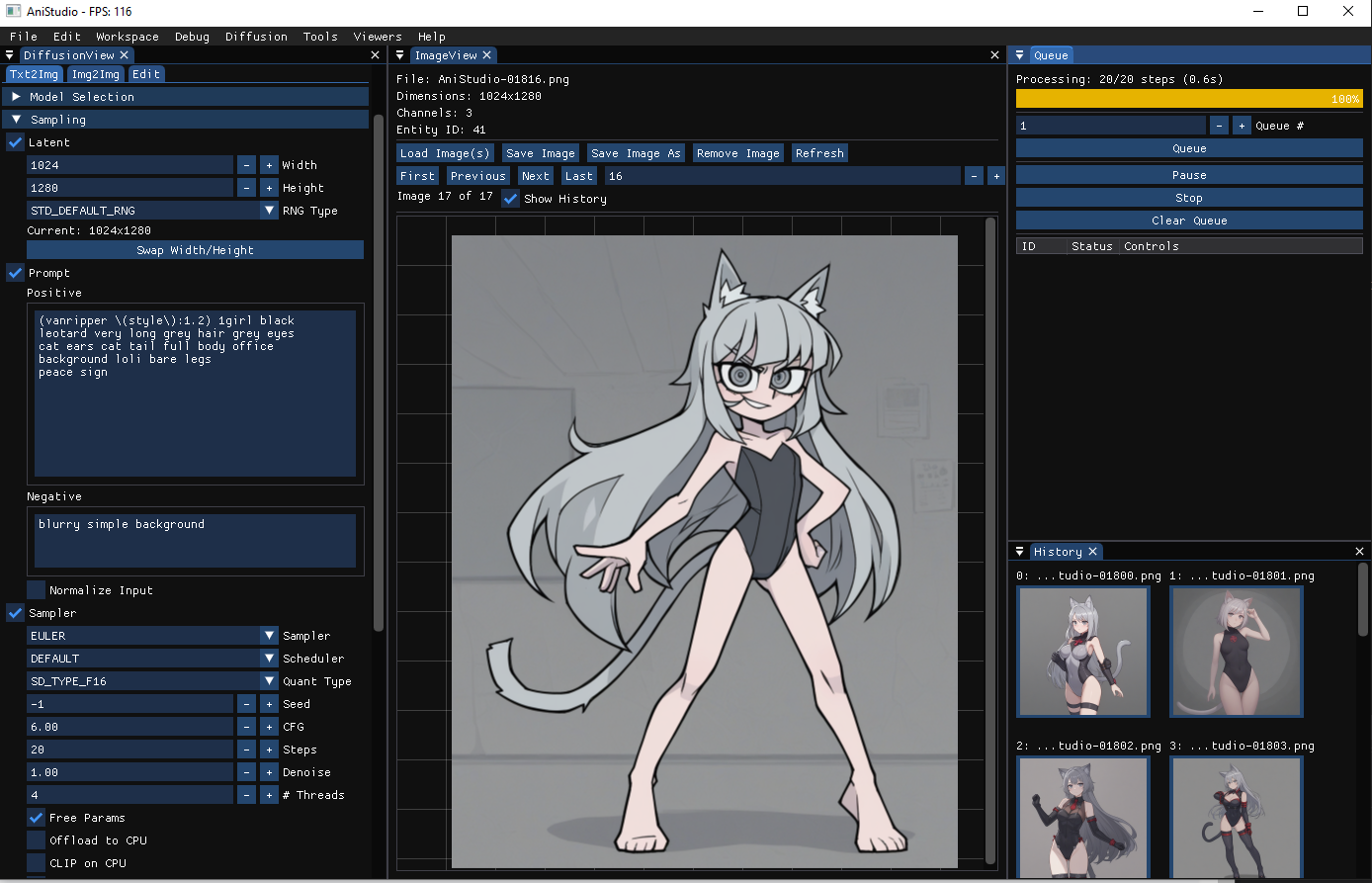
Task: Collapse the Sampling section
Action: (x=186, y=120)
